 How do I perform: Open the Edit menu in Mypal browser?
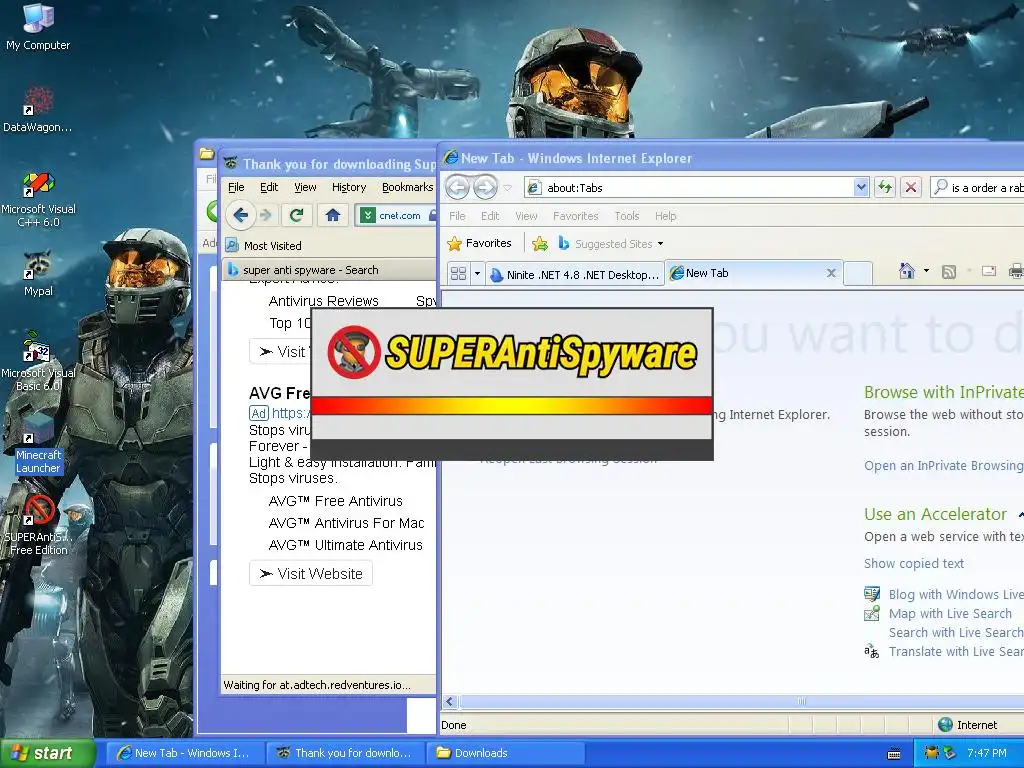click(x=269, y=187)
